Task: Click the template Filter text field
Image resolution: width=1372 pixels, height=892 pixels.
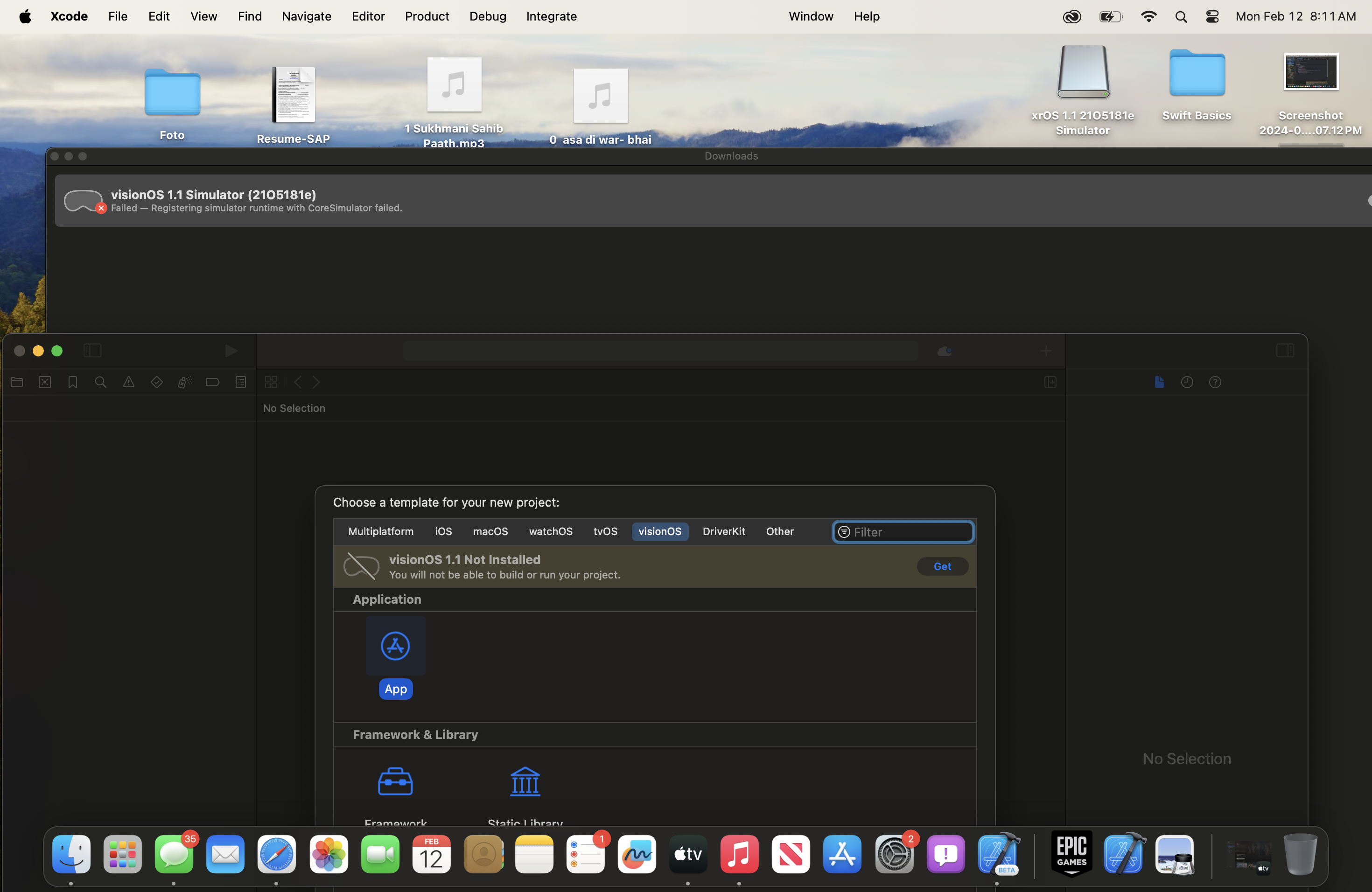Action: (x=911, y=532)
